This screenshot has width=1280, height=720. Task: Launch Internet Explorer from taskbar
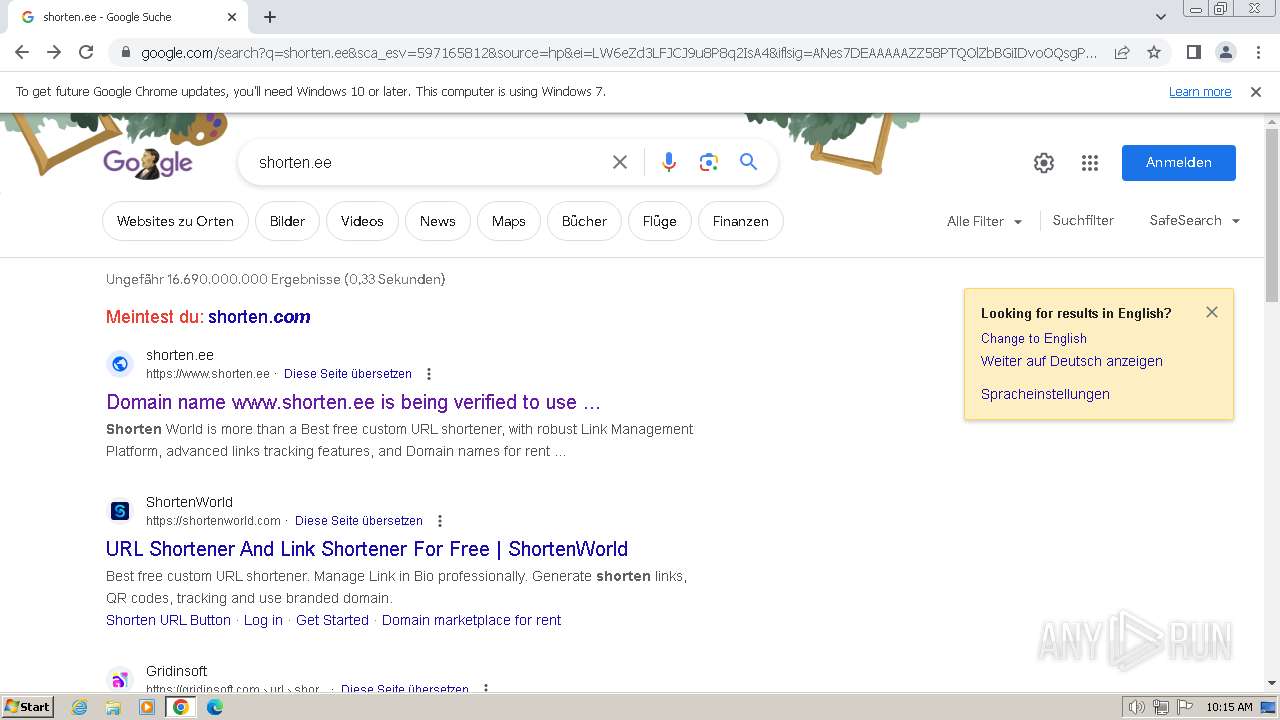coord(79,707)
